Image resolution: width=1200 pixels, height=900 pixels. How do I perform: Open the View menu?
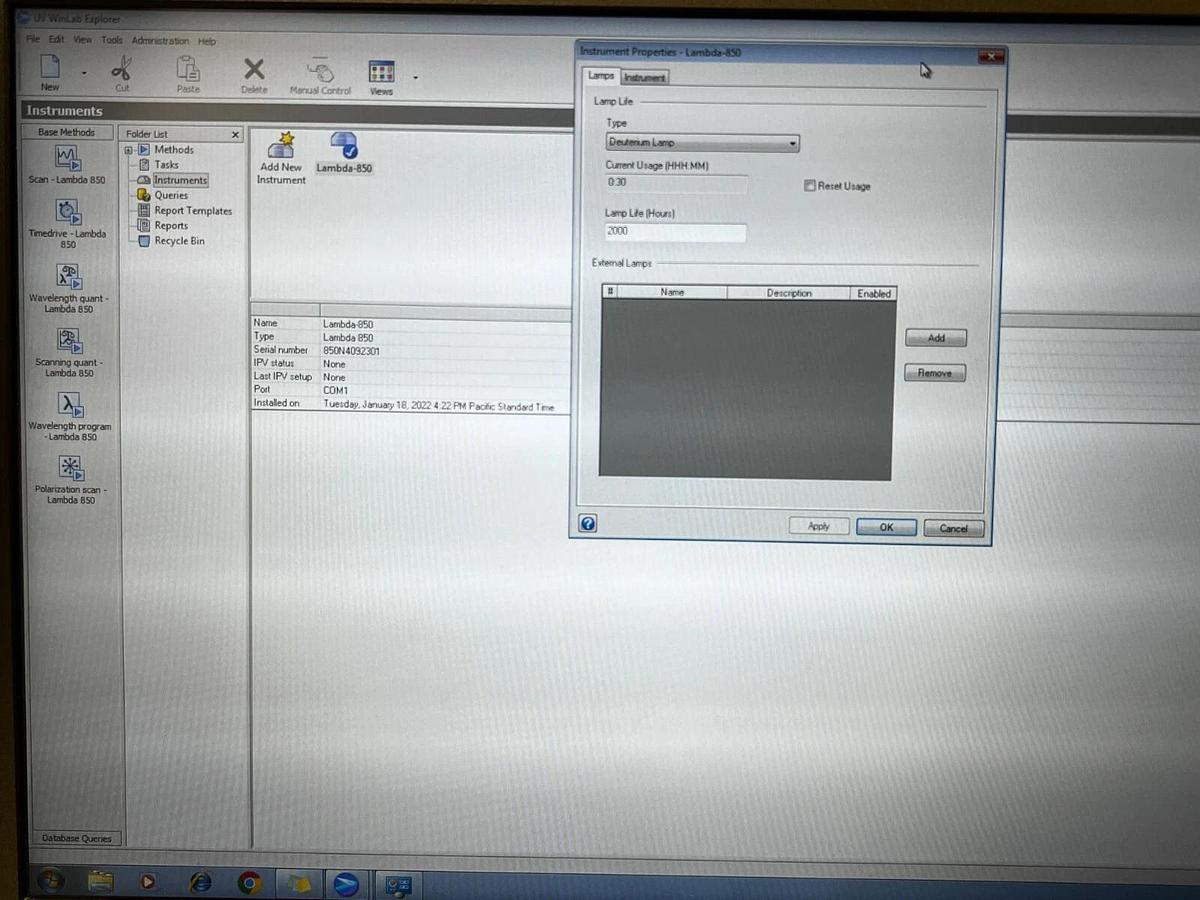click(82, 40)
